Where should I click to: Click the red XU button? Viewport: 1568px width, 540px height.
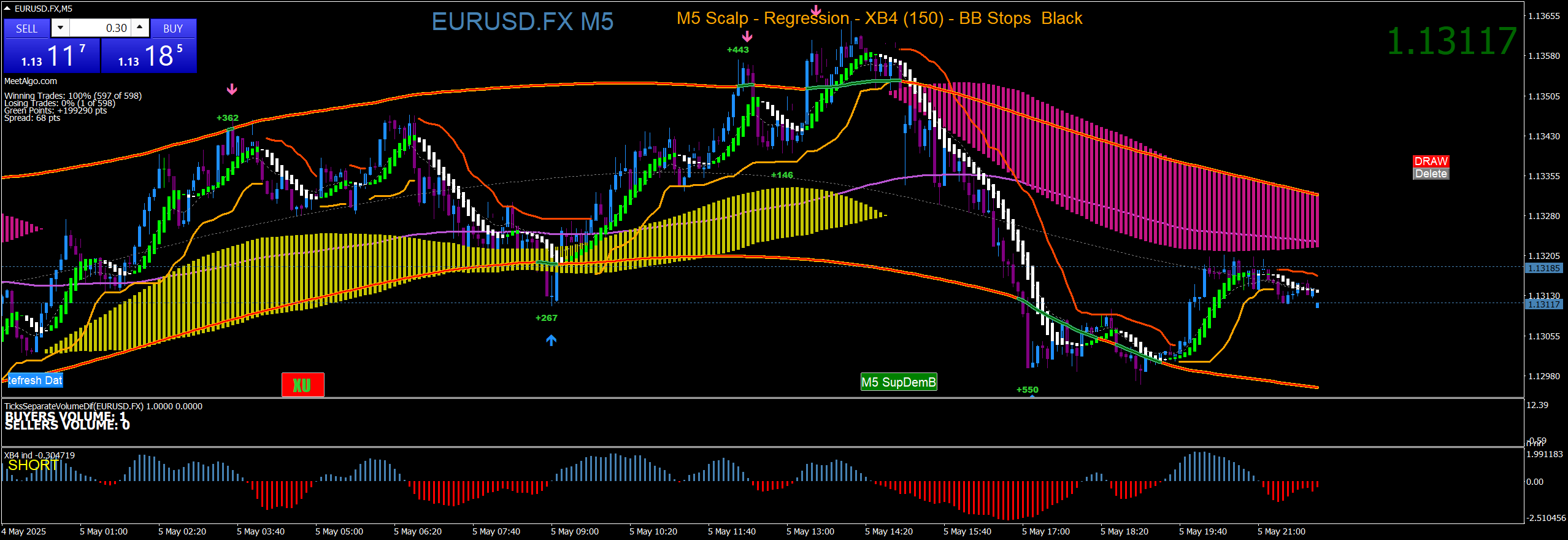tap(302, 385)
